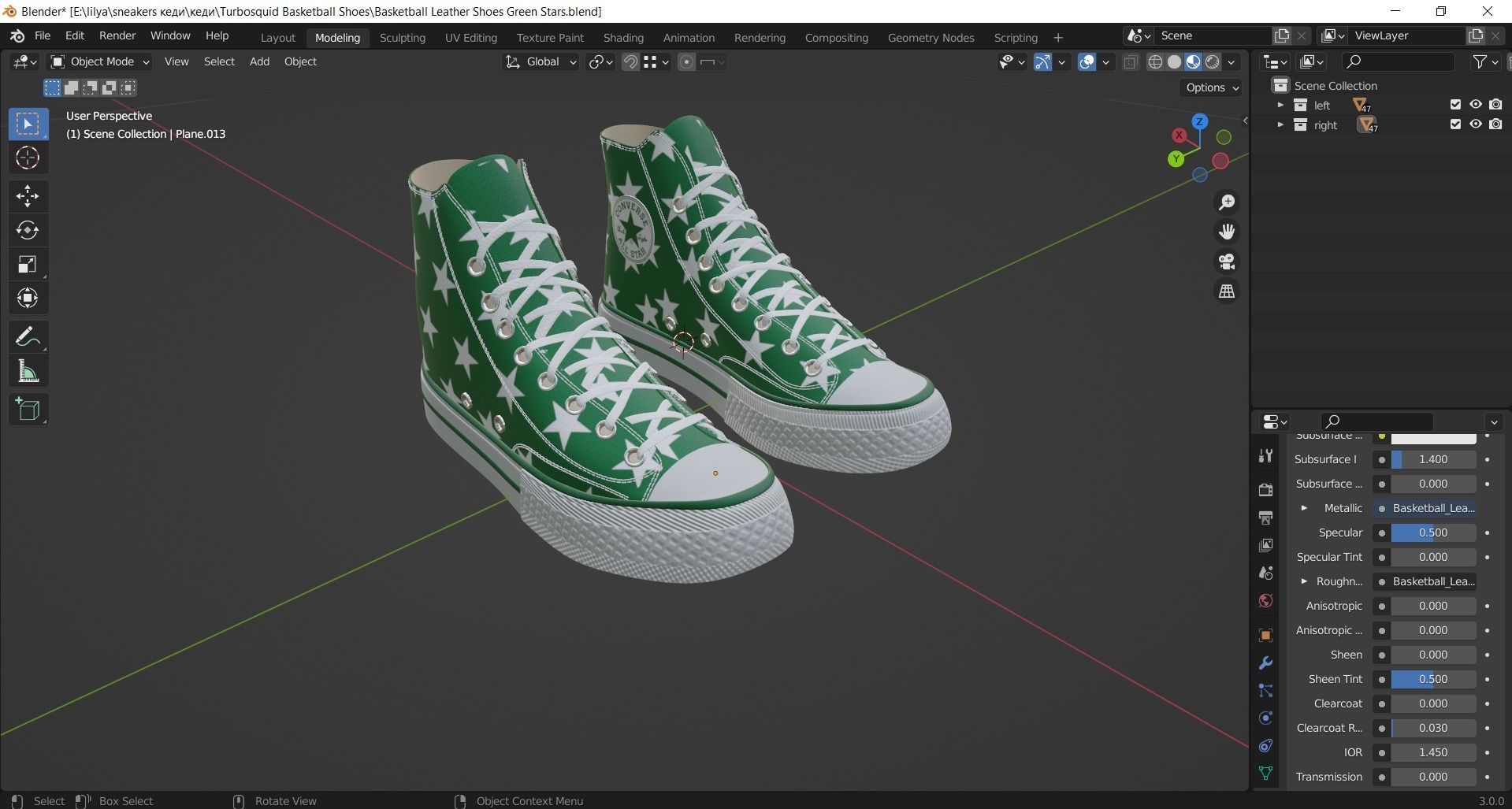The height and width of the screenshot is (809, 1512).
Task: Open the viewport Options dropdown
Action: tap(1211, 87)
